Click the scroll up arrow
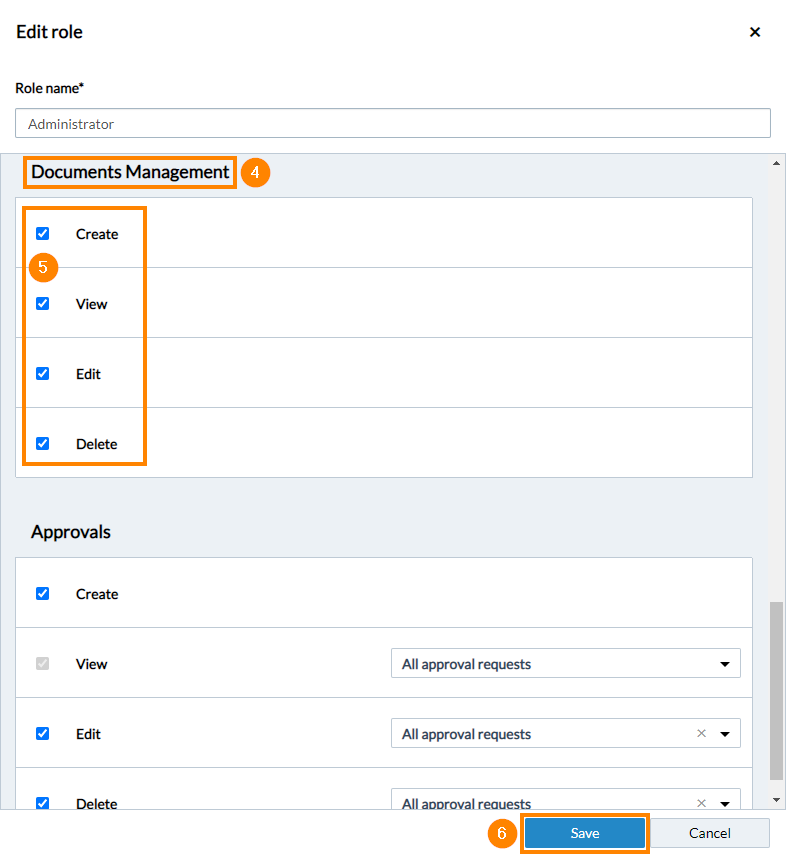 (776, 163)
